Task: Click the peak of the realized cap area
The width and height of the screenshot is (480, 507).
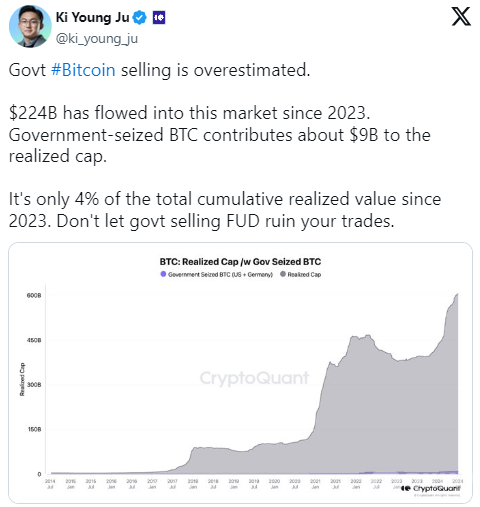Action: coord(458,294)
